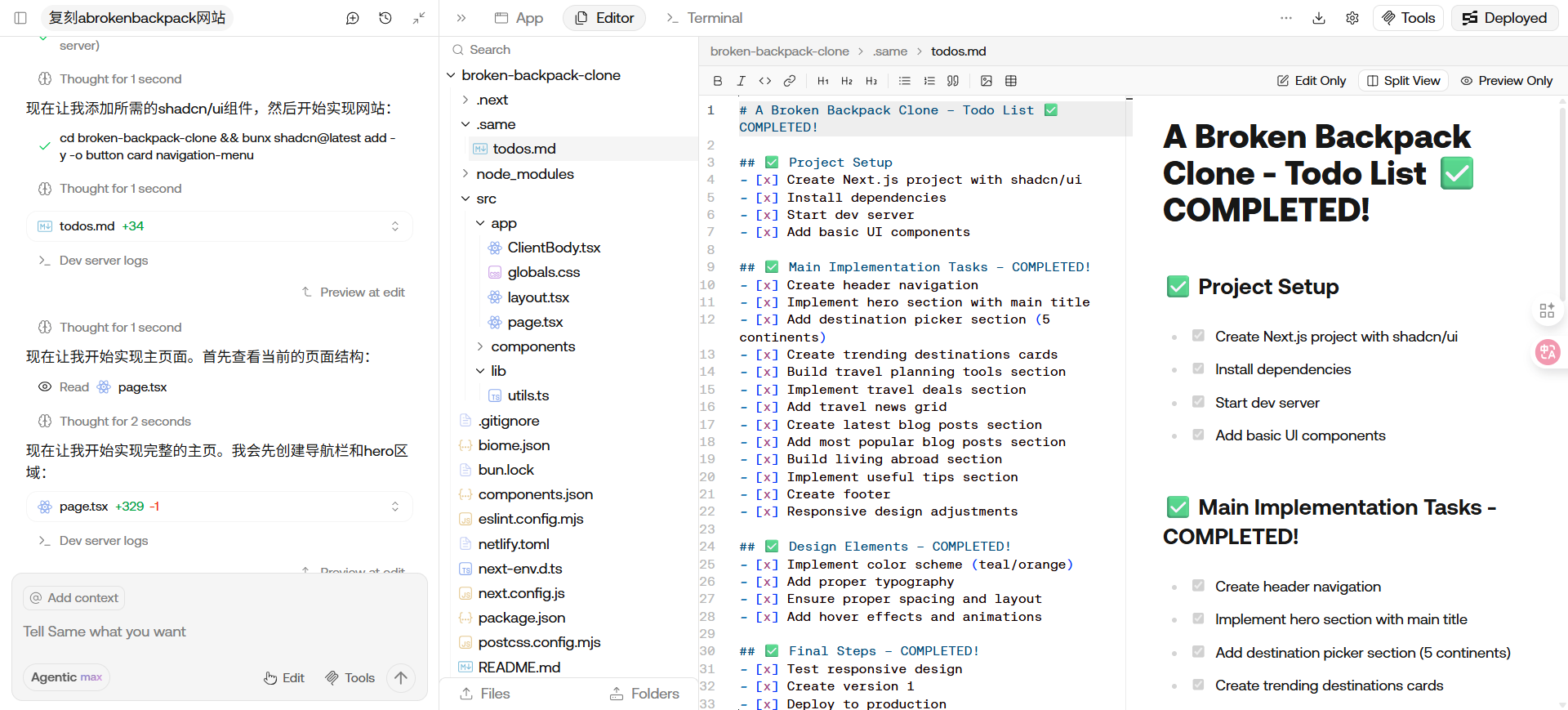This screenshot has height=710, width=1568.
Task: Insert a link using the link icon
Action: (x=789, y=81)
